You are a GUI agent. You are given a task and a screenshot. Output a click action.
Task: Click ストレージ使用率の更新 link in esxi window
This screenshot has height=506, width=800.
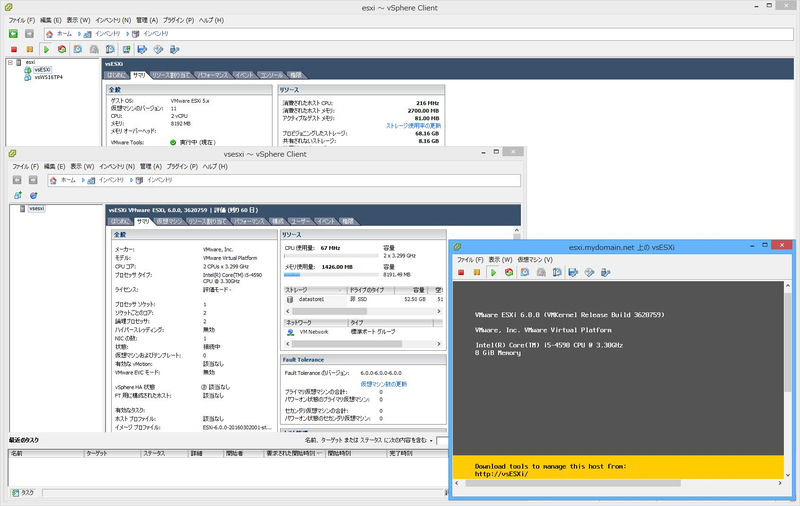click(413, 125)
